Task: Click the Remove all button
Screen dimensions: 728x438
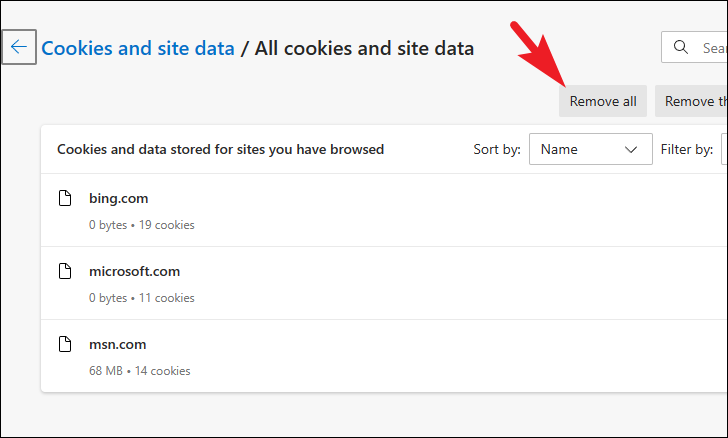Action: point(603,101)
